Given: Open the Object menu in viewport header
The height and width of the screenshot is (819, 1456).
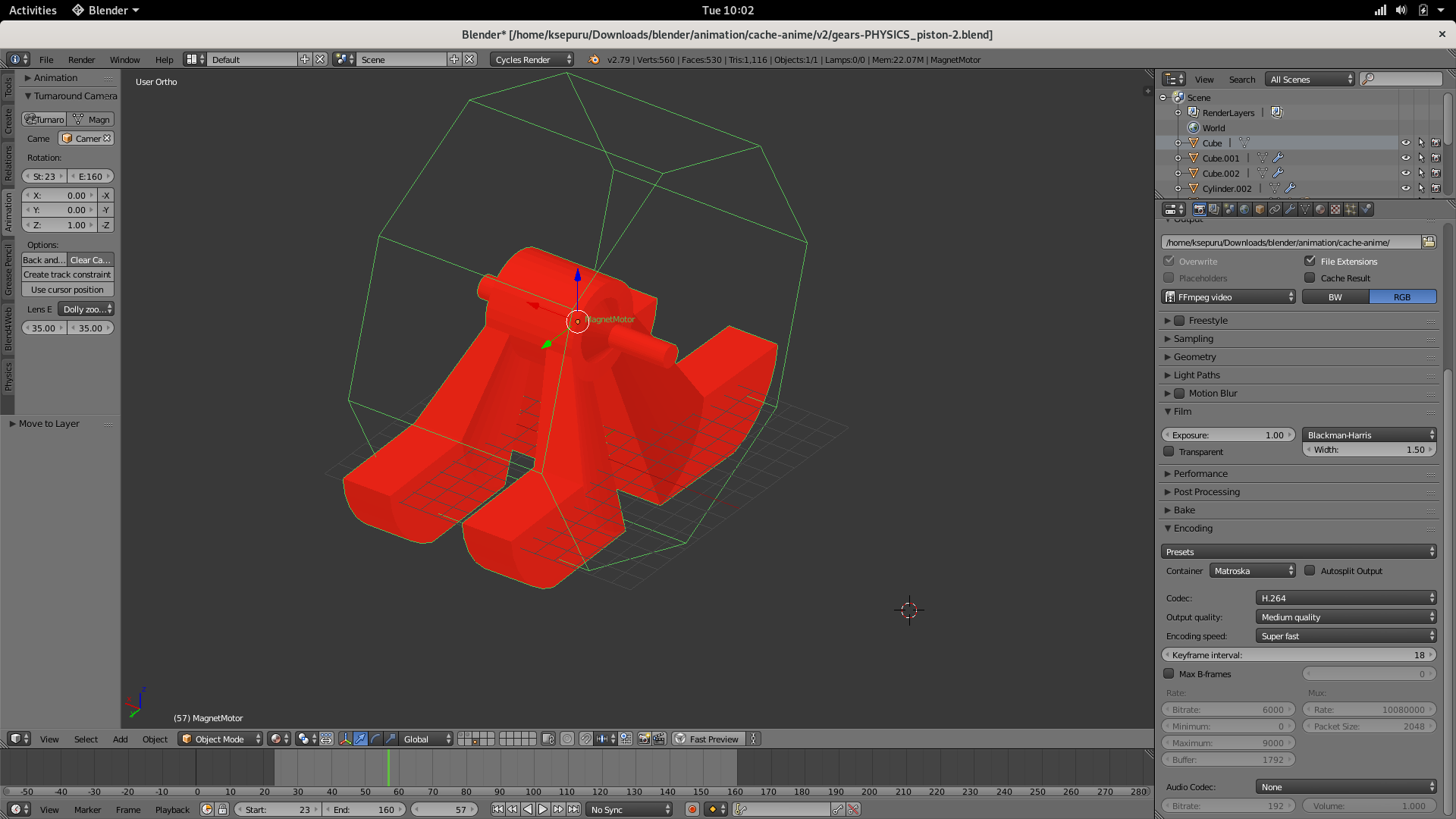Looking at the screenshot, I should click(155, 739).
